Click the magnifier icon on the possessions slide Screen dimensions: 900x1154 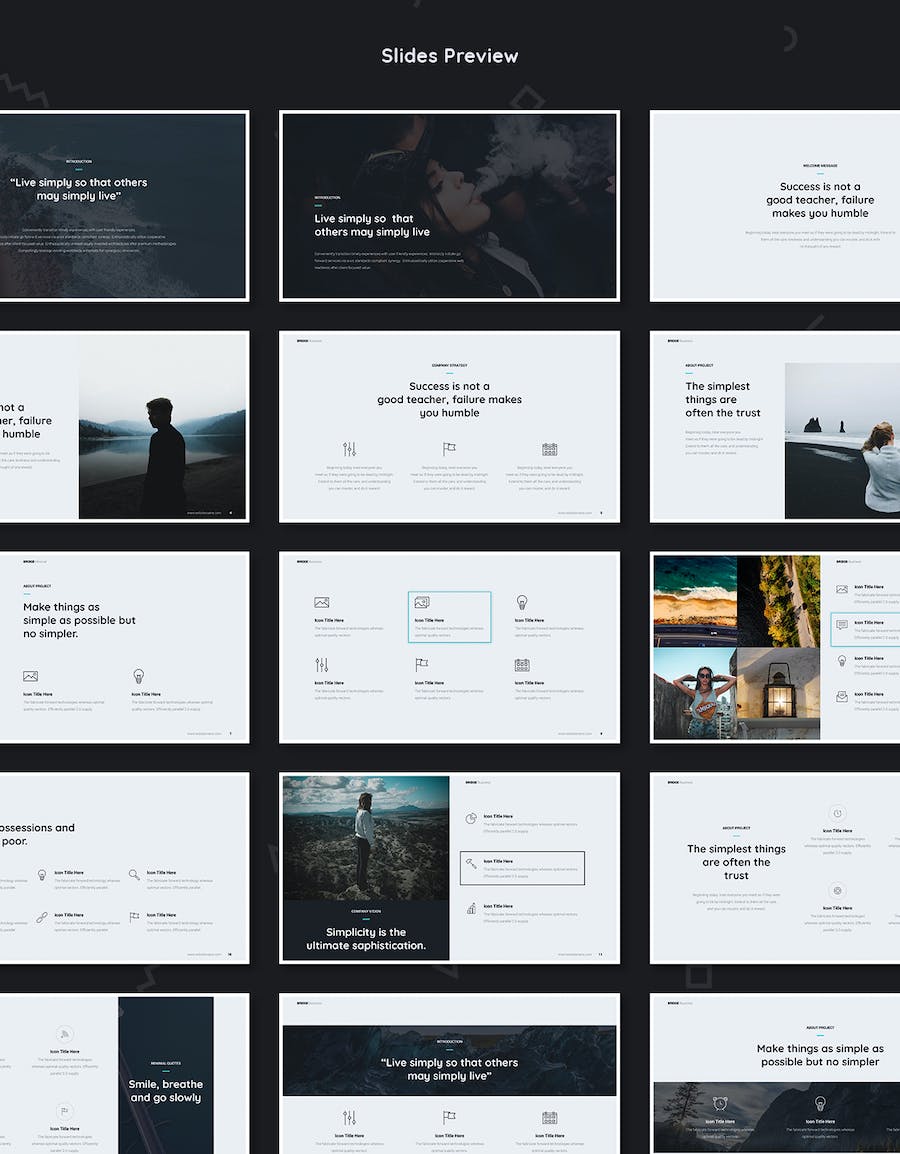[x=134, y=874]
